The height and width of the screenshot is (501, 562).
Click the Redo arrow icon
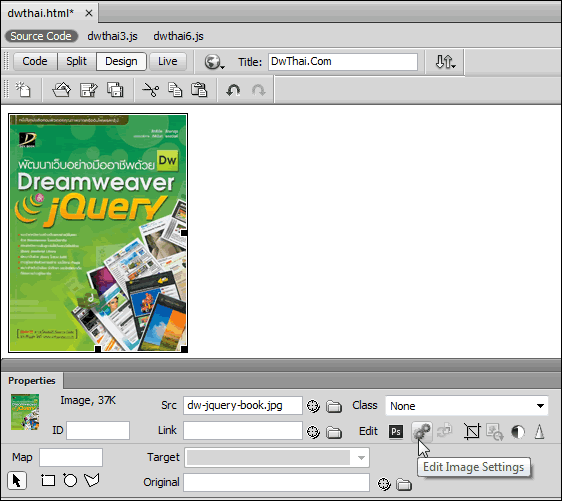[258, 90]
